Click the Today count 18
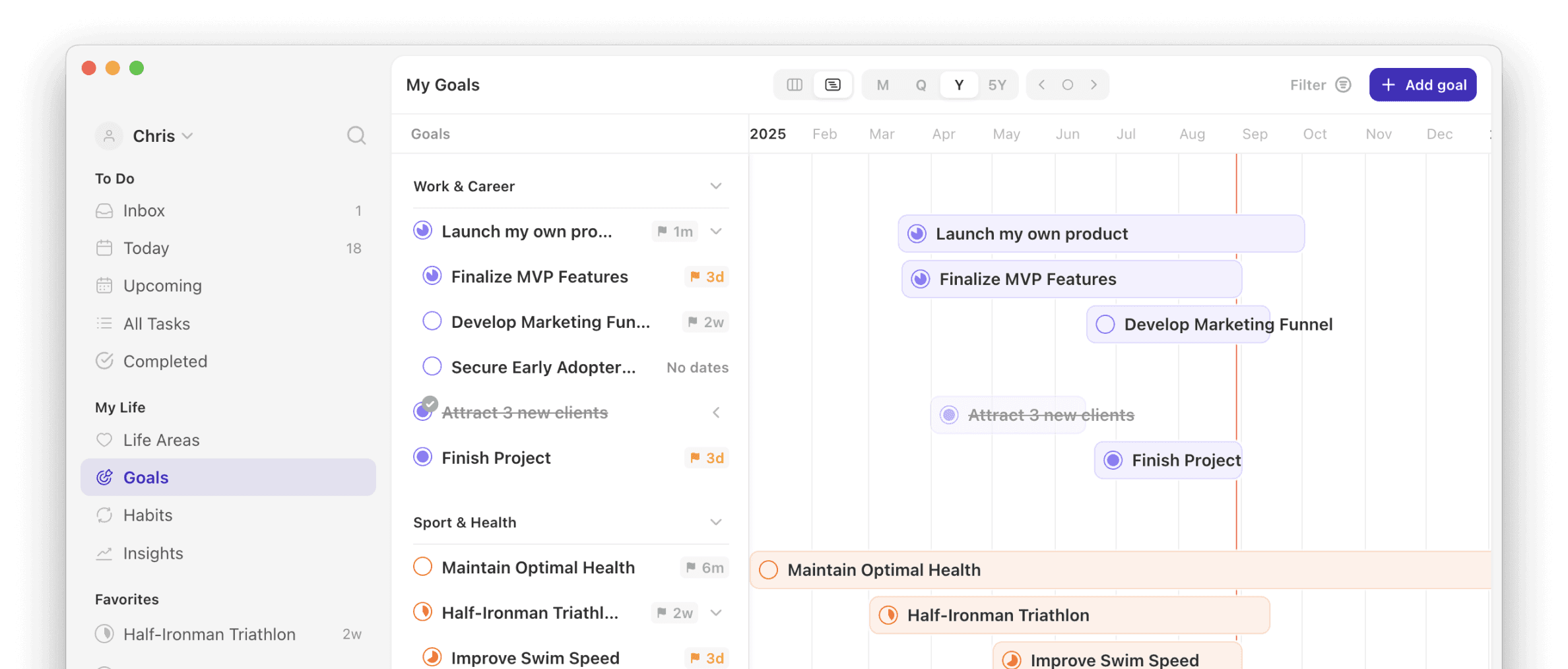1568x669 pixels. 354,248
